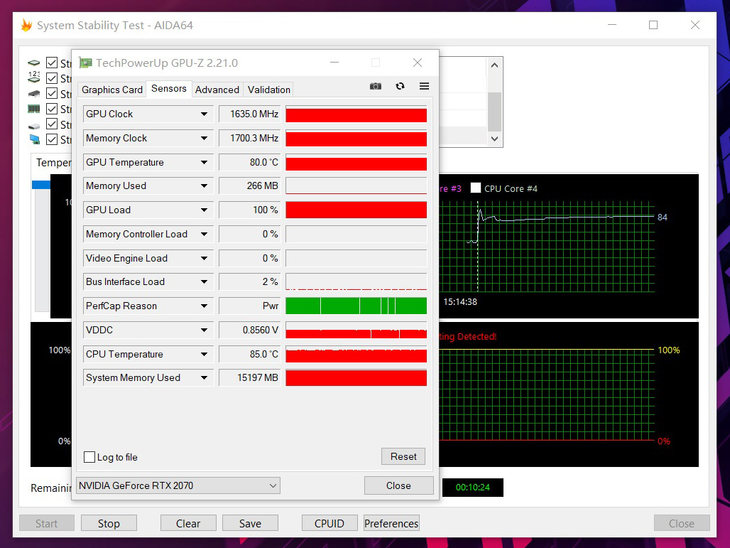Click the FPU stress '123' icon in AIDA64
Viewport: 730px width, 548px height.
point(34,77)
